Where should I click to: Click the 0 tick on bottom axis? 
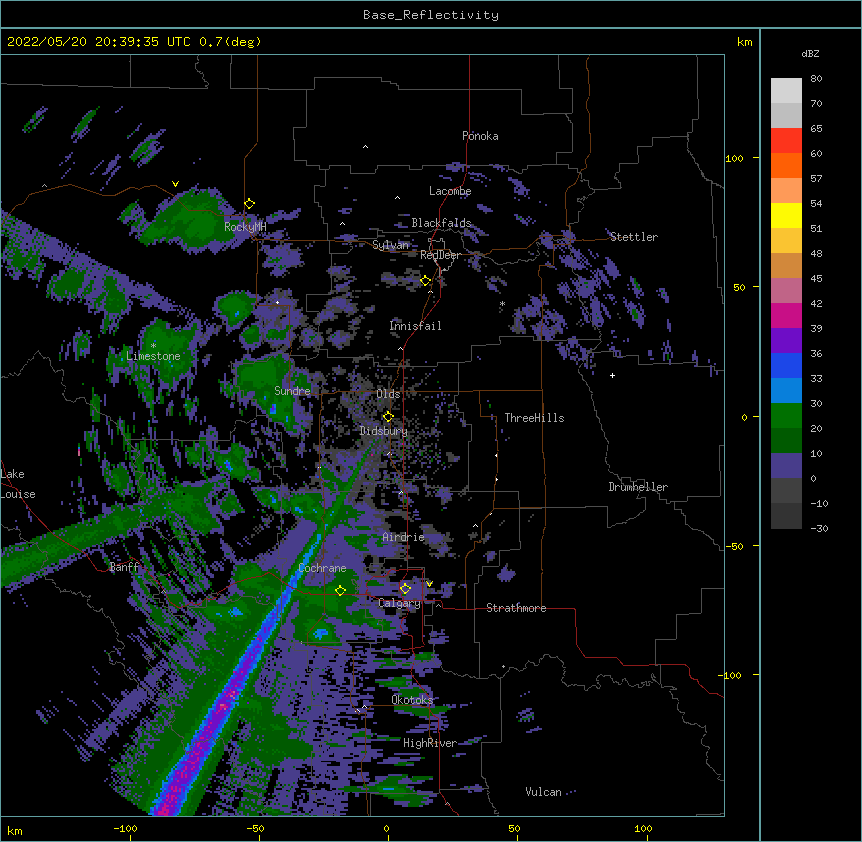(x=386, y=828)
